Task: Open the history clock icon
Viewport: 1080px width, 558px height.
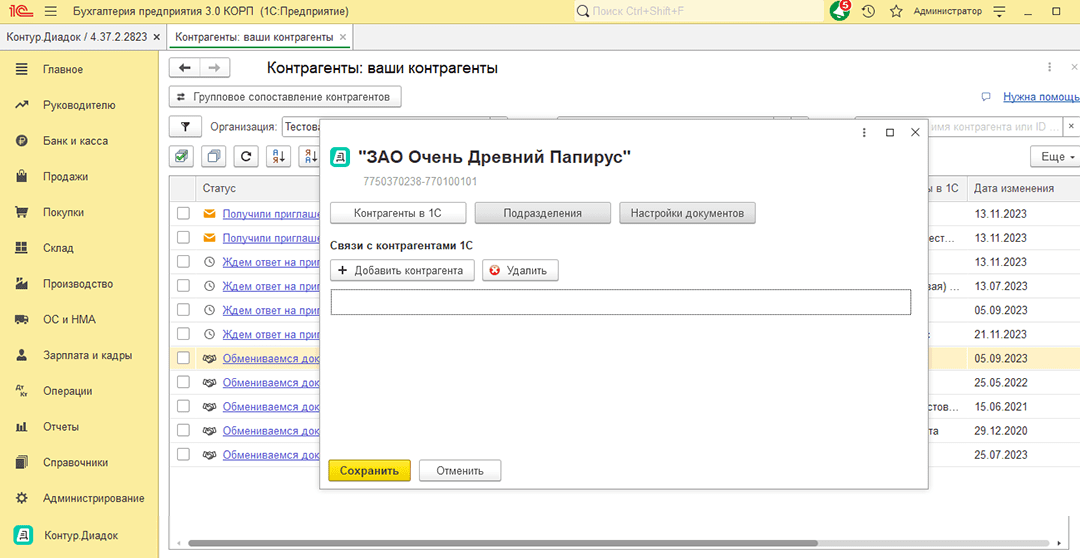Action: (x=868, y=12)
